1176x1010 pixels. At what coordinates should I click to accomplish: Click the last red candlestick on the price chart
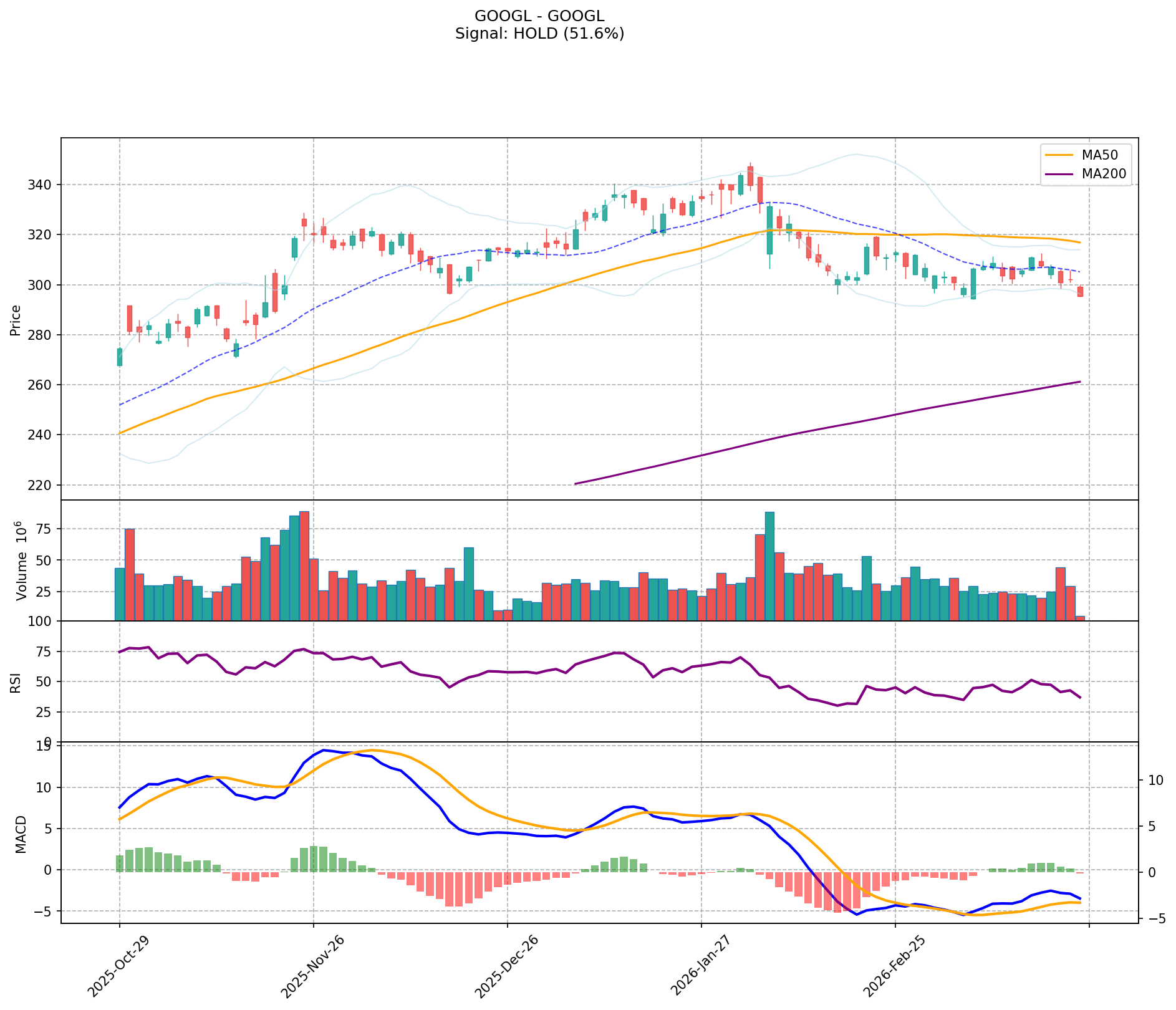pyautogui.click(x=1080, y=291)
